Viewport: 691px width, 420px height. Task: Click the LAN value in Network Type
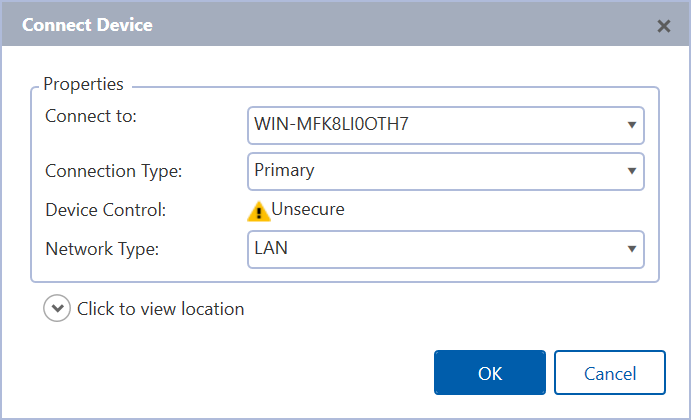pos(271,249)
